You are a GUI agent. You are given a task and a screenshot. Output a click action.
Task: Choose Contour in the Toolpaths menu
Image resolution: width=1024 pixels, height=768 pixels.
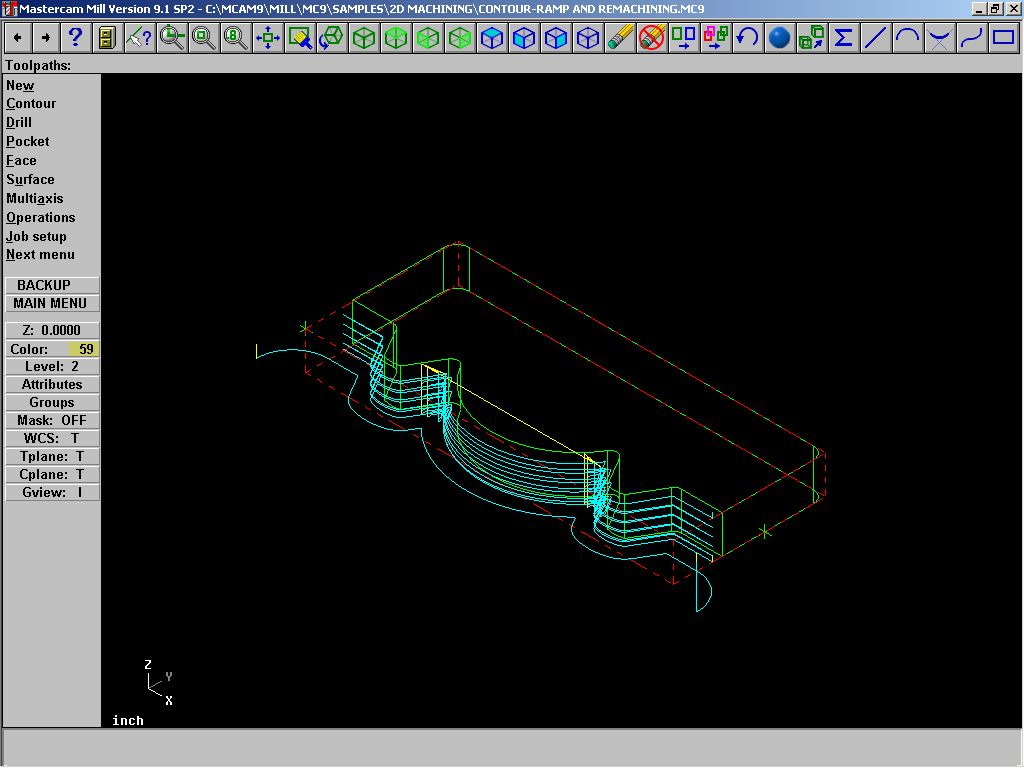tap(31, 104)
